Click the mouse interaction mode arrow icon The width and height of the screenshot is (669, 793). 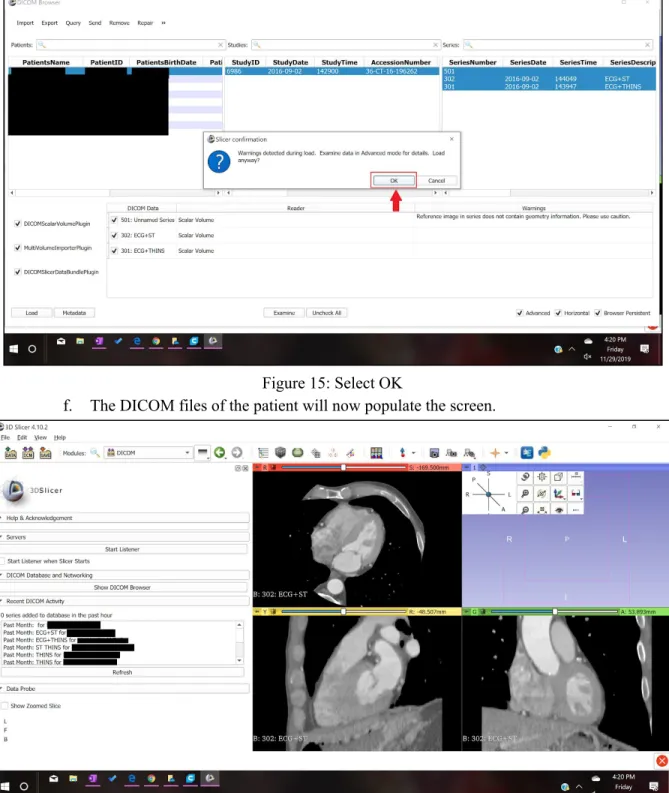403,453
